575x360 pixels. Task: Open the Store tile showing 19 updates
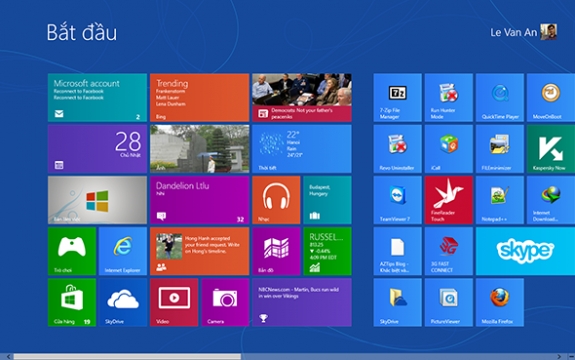[72, 302]
